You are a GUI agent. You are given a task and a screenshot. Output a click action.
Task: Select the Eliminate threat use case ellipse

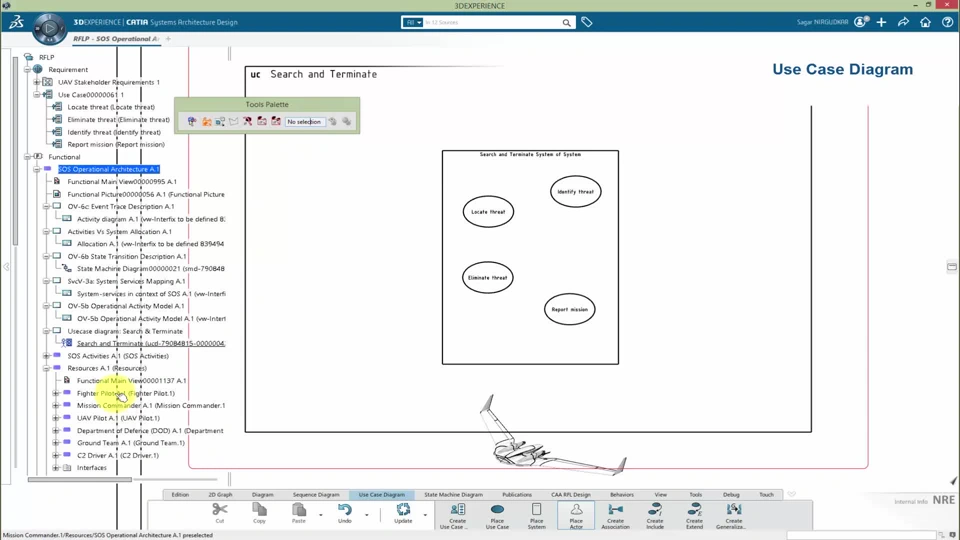tap(487, 278)
